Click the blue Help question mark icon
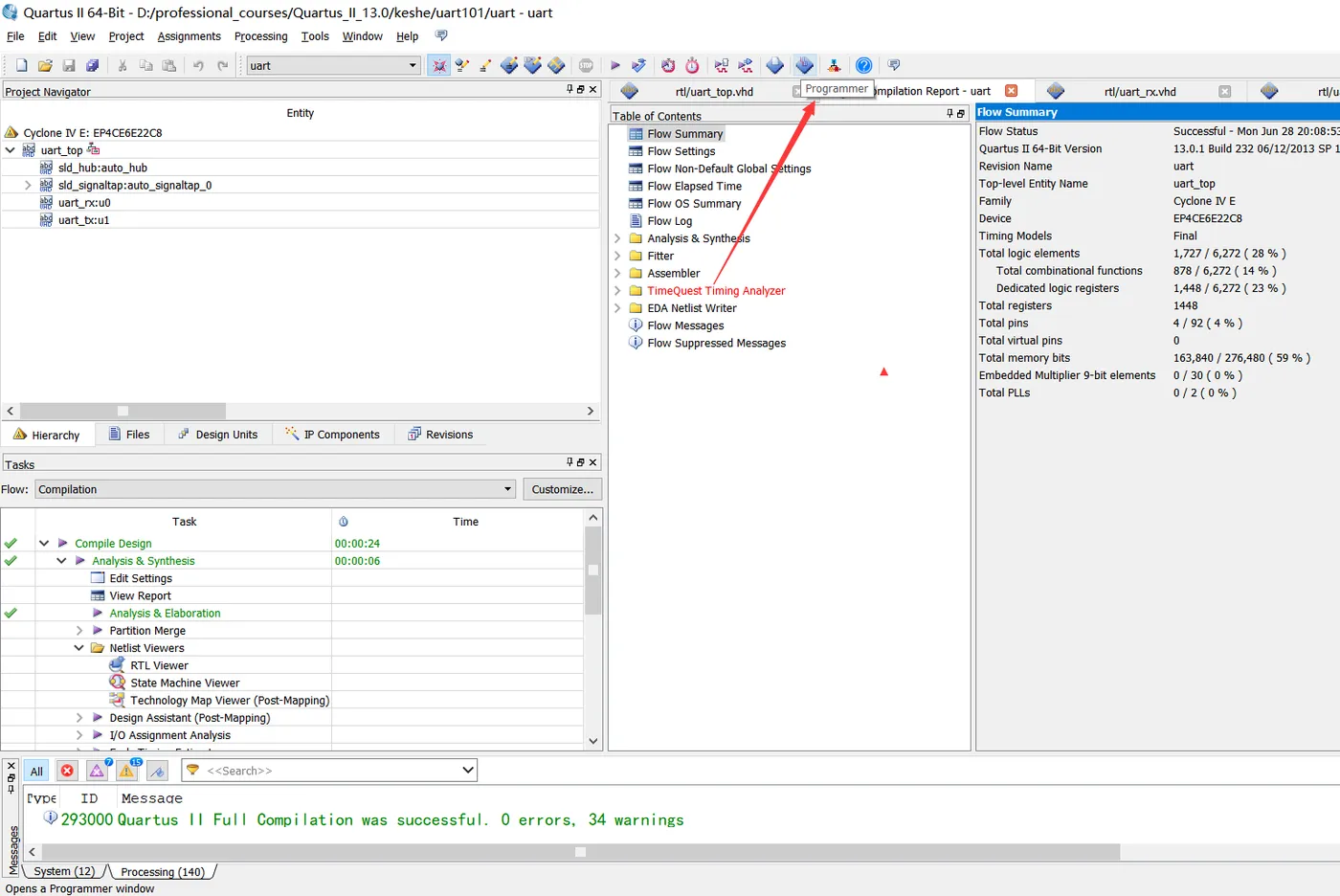The width and height of the screenshot is (1340, 896). point(863,65)
